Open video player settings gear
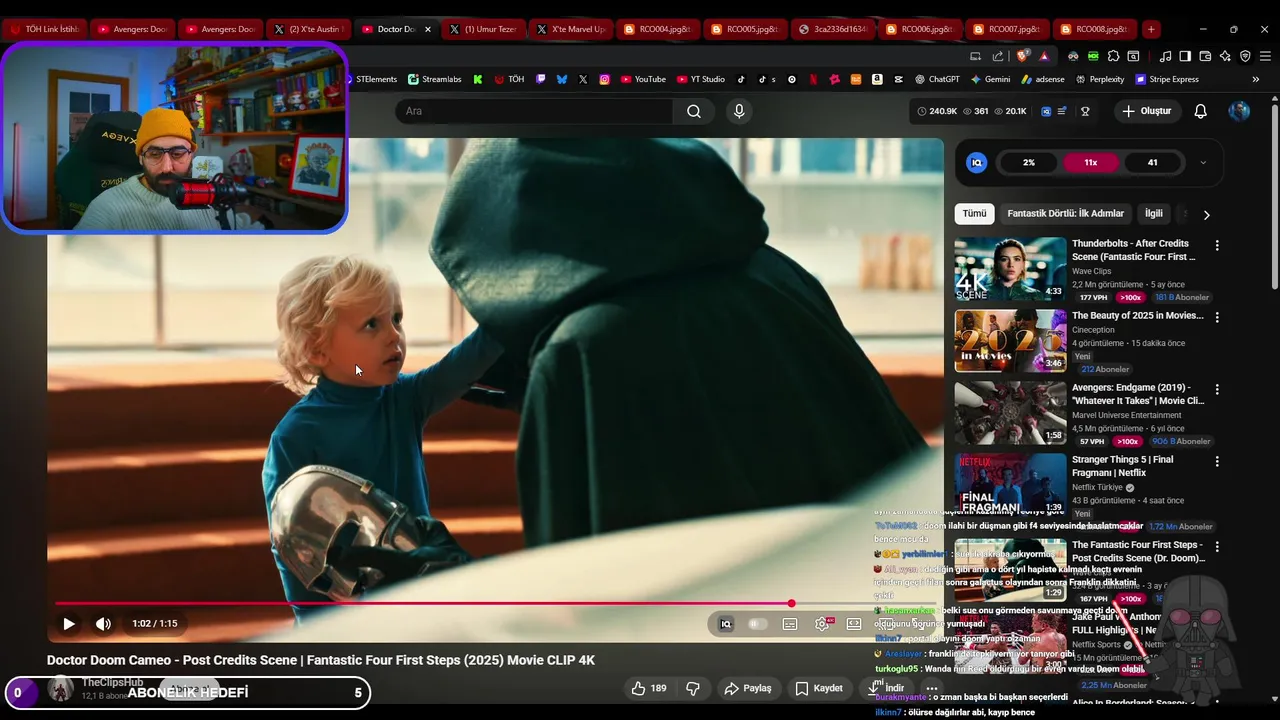Image resolution: width=1280 pixels, height=720 pixels. coord(822,624)
